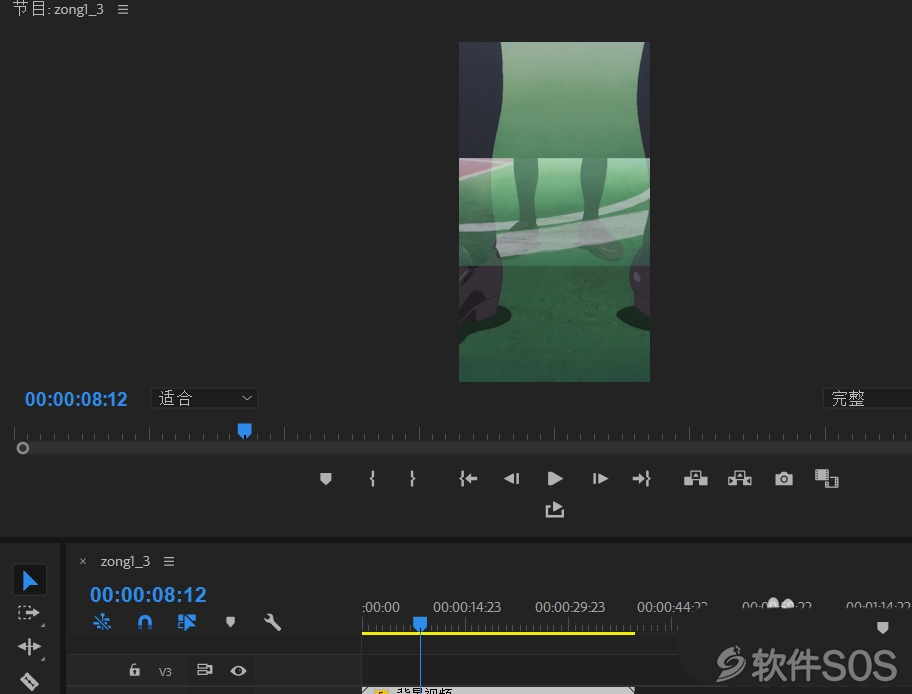The image size is (912, 694).
Task: Select the Razor tool
Action: click(x=29, y=681)
